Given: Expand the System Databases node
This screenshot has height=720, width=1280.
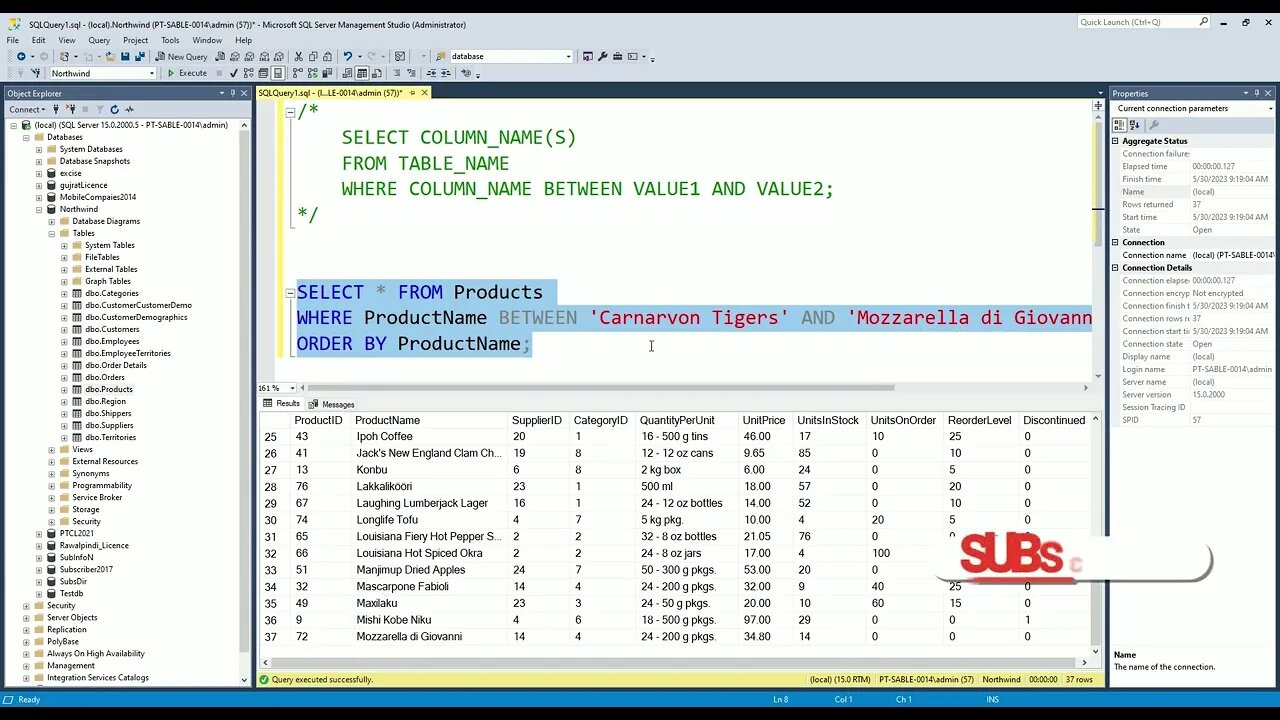Looking at the screenshot, I should (x=39, y=149).
